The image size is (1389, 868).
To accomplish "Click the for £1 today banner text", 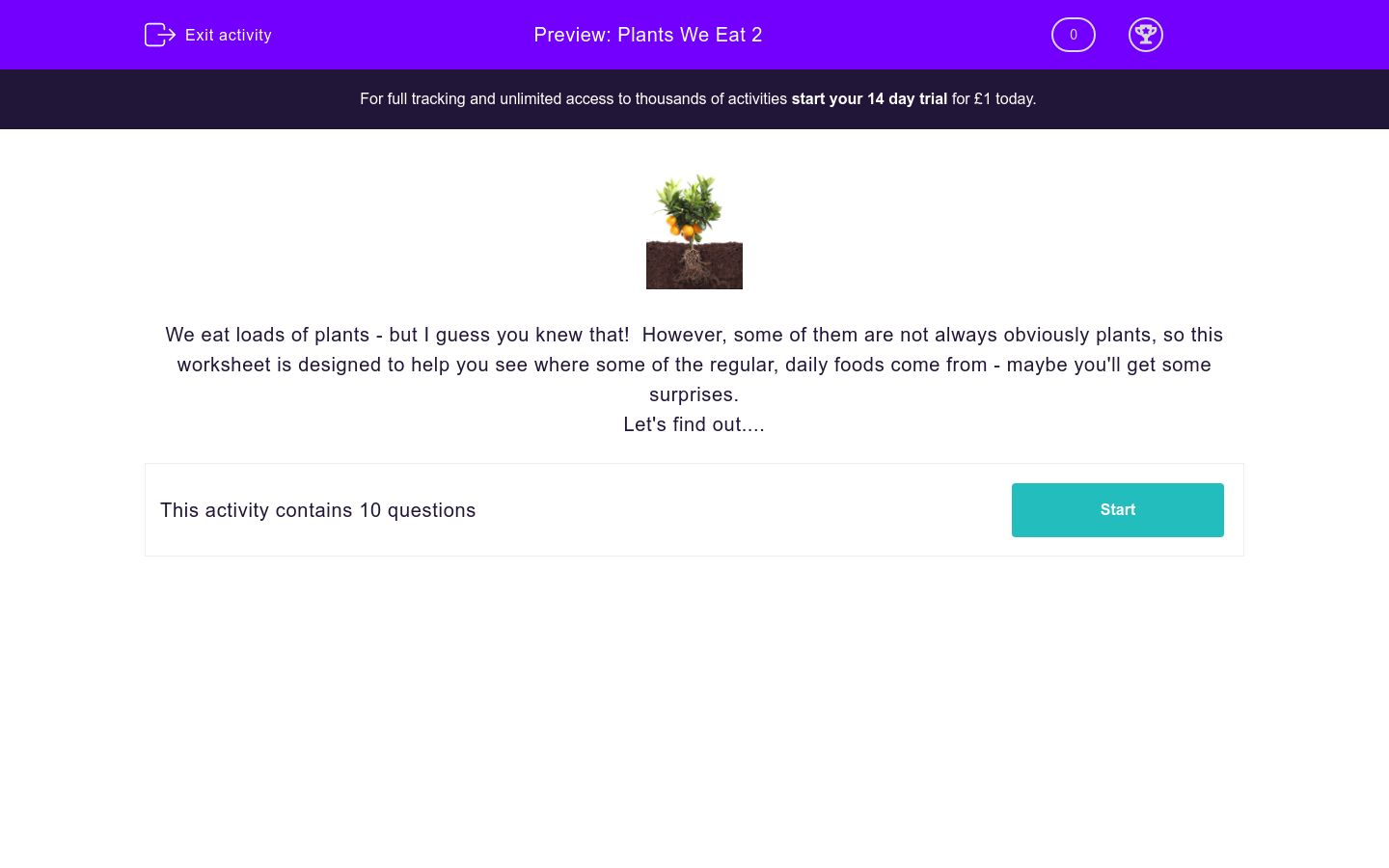I will point(992,98).
